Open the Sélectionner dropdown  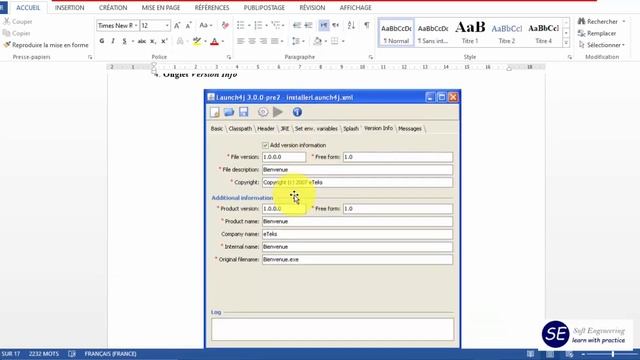[602, 45]
